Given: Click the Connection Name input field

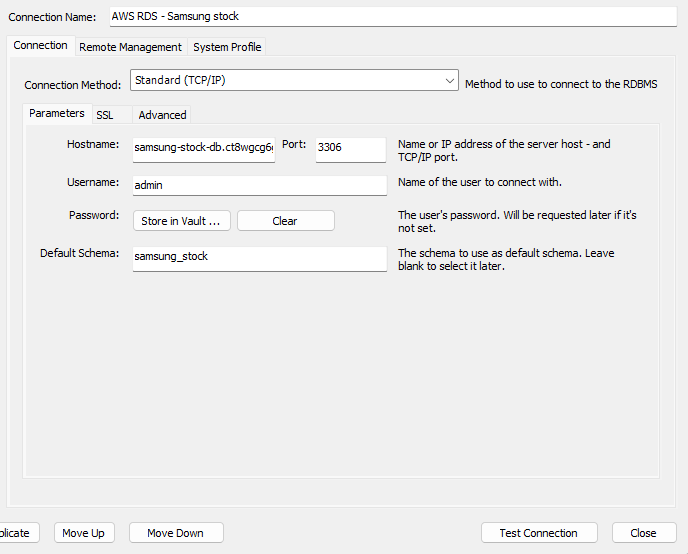Looking at the screenshot, I should (x=393, y=17).
